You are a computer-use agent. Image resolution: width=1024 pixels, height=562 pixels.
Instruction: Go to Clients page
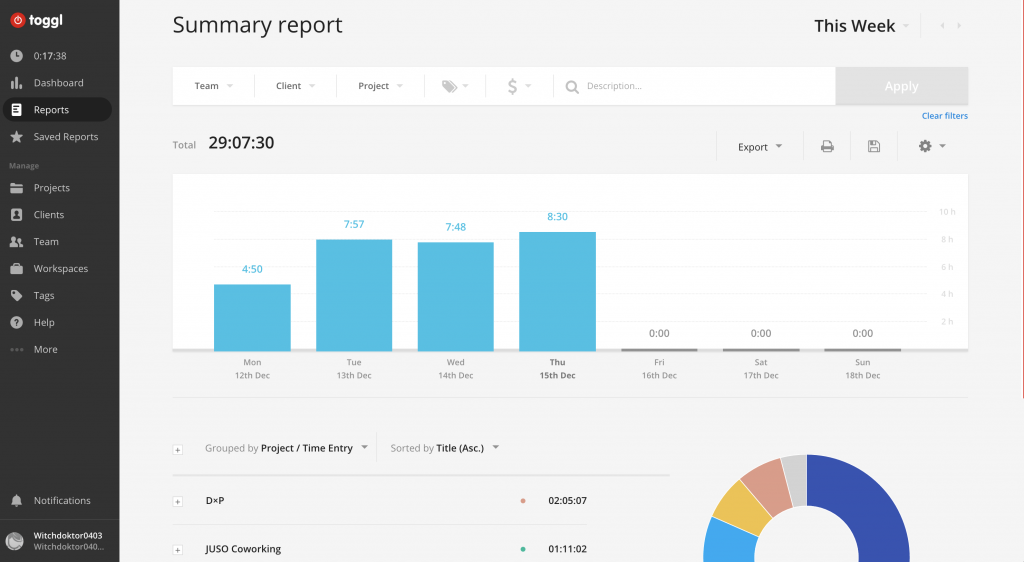[49, 215]
